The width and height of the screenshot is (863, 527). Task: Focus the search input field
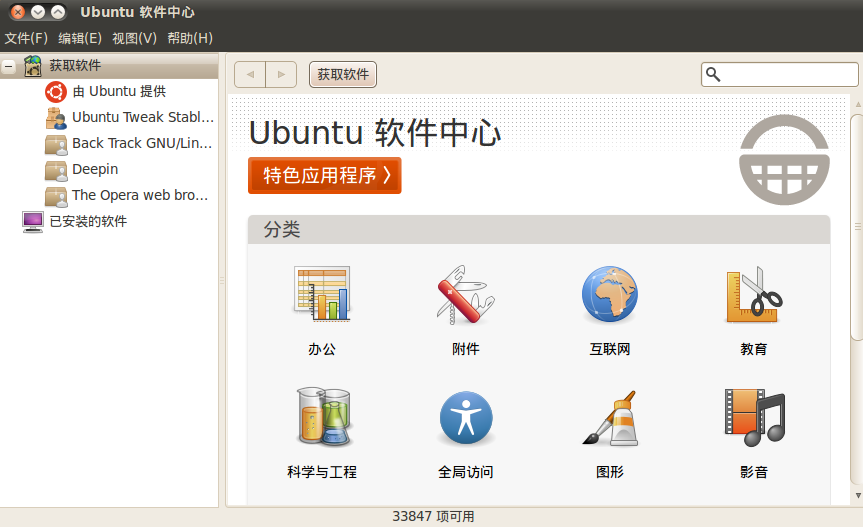click(x=779, y=74)
